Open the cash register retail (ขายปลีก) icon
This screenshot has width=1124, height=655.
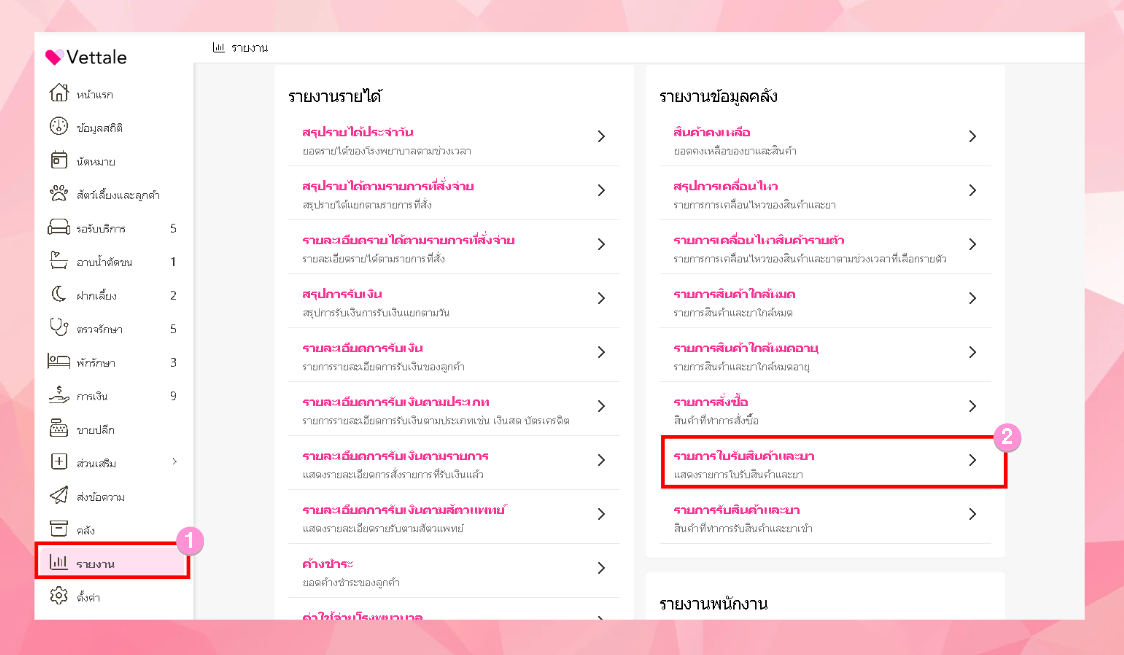[x=59, y=429]
